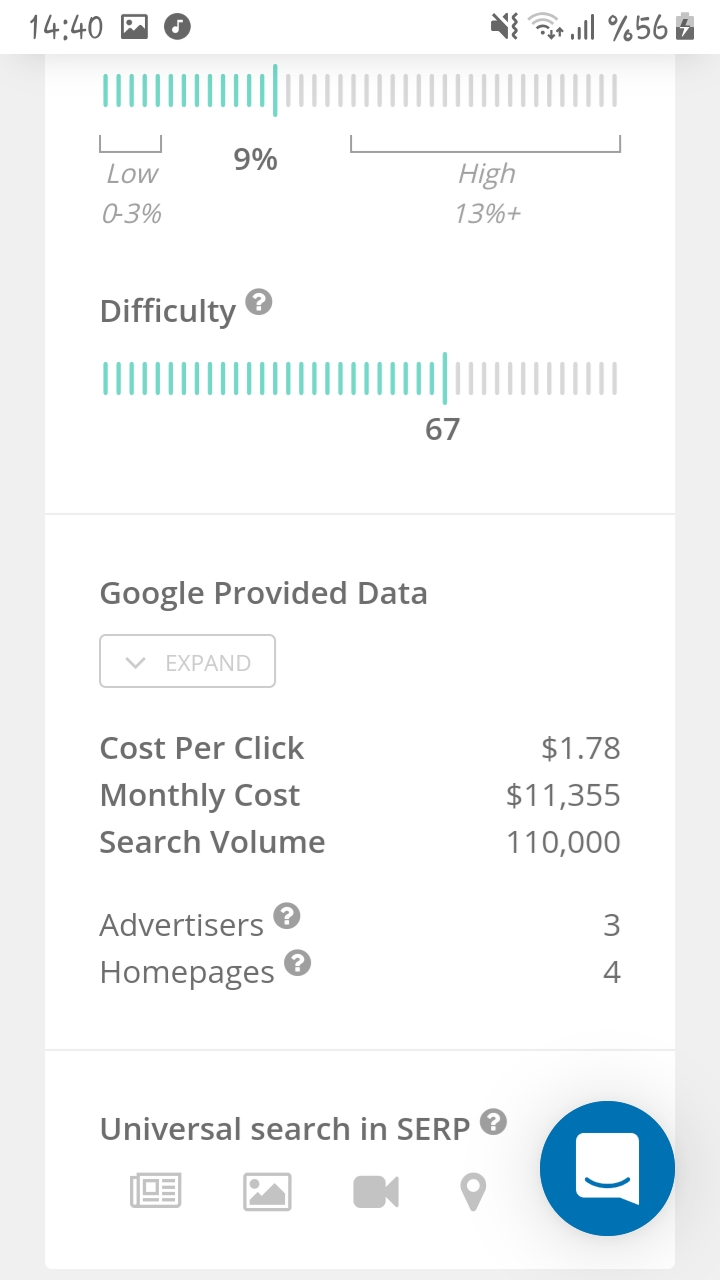This screenshot has height=1280, width=720.
Task: Tap the chevron in the EXPAND button
Action: click(137, 663)
